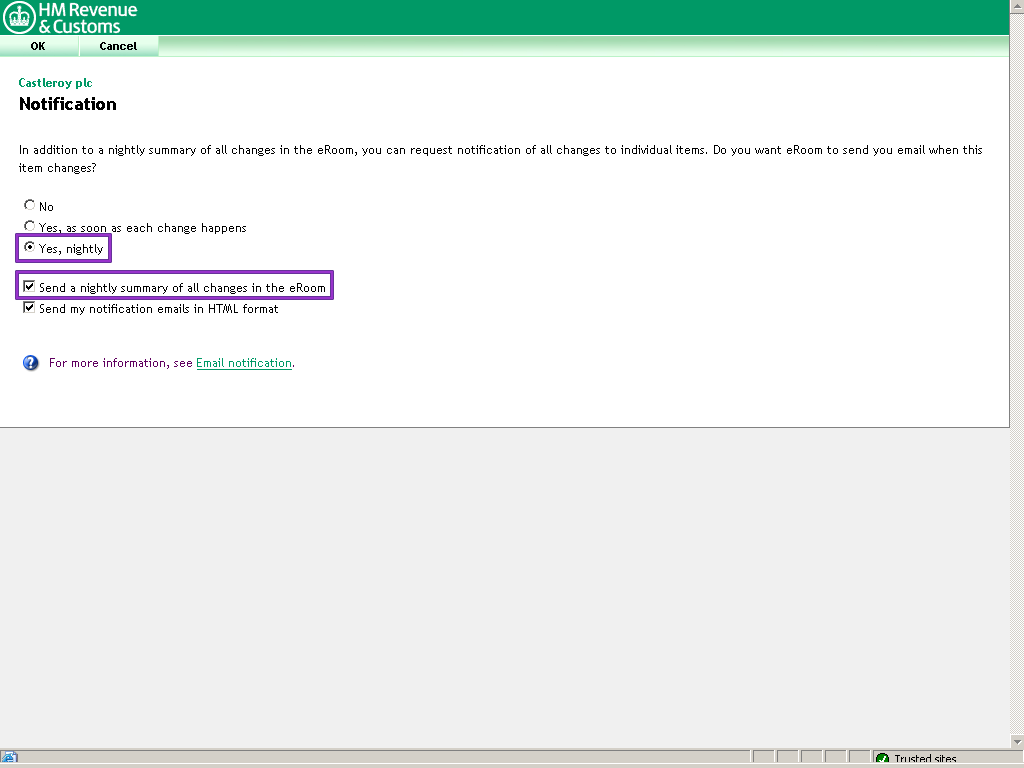This screenshot has height=768, width=1024.
Task: Click the HM Revenue & Customs crown logo
Action: [x=19, y=17]
